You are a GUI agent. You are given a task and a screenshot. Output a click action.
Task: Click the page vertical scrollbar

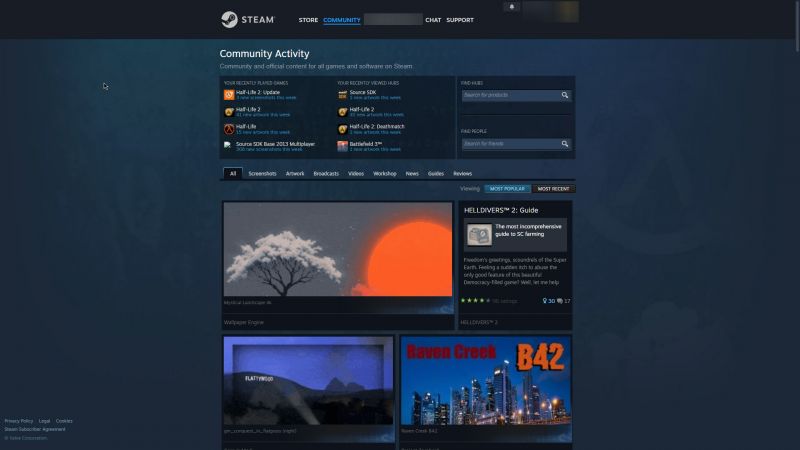(x=797, y=26)
